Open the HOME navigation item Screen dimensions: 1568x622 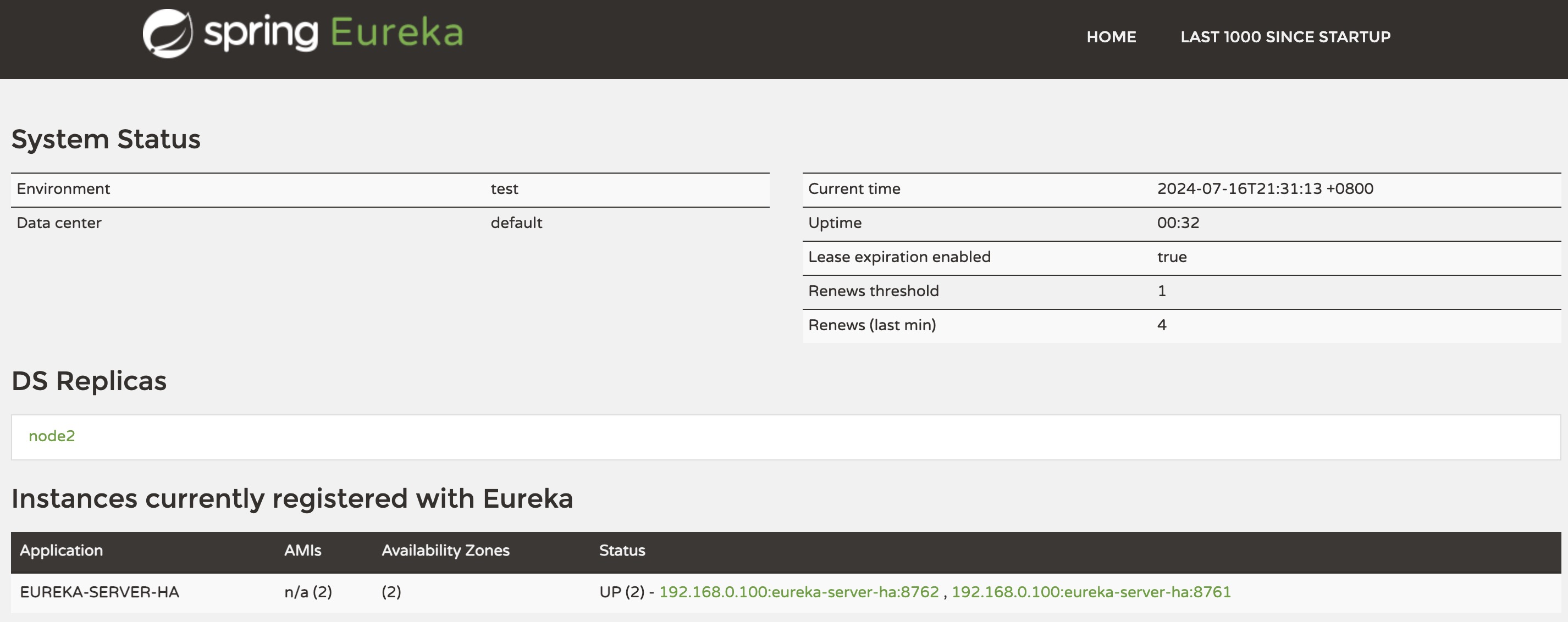[x=1111, y=37]
